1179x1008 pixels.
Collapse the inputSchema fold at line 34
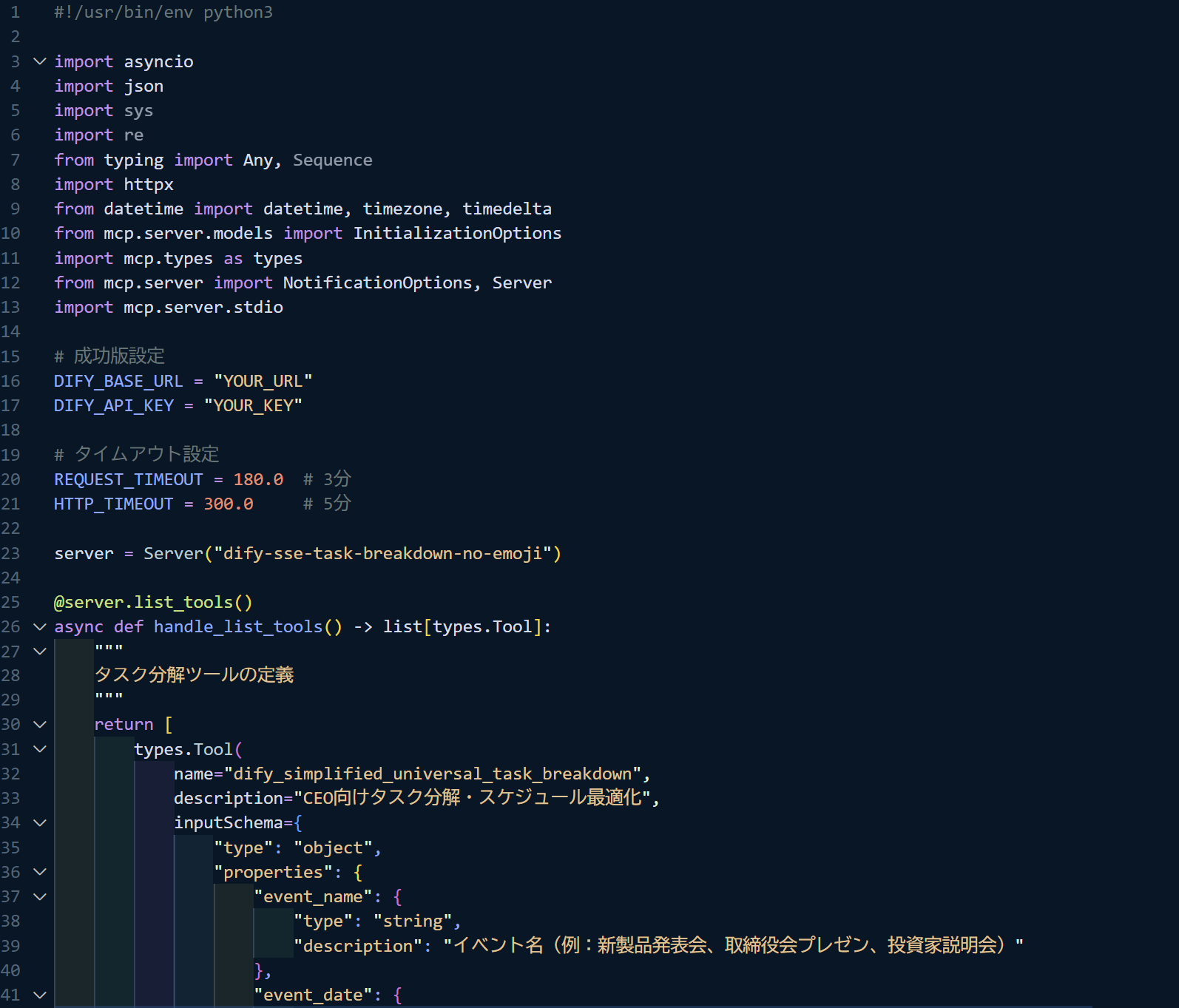click(40, 822)
